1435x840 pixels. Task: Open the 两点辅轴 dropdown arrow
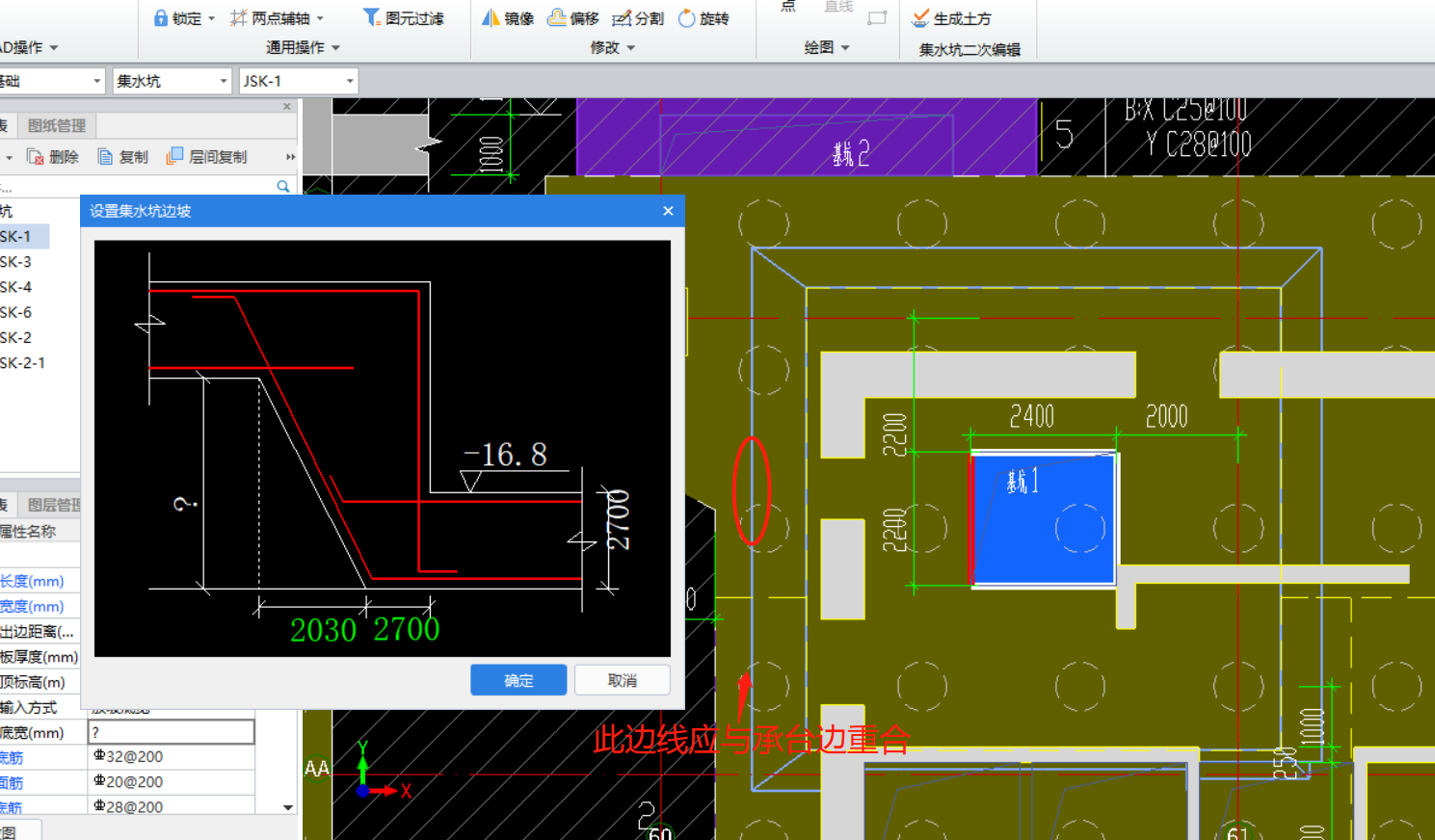[320, 18]
